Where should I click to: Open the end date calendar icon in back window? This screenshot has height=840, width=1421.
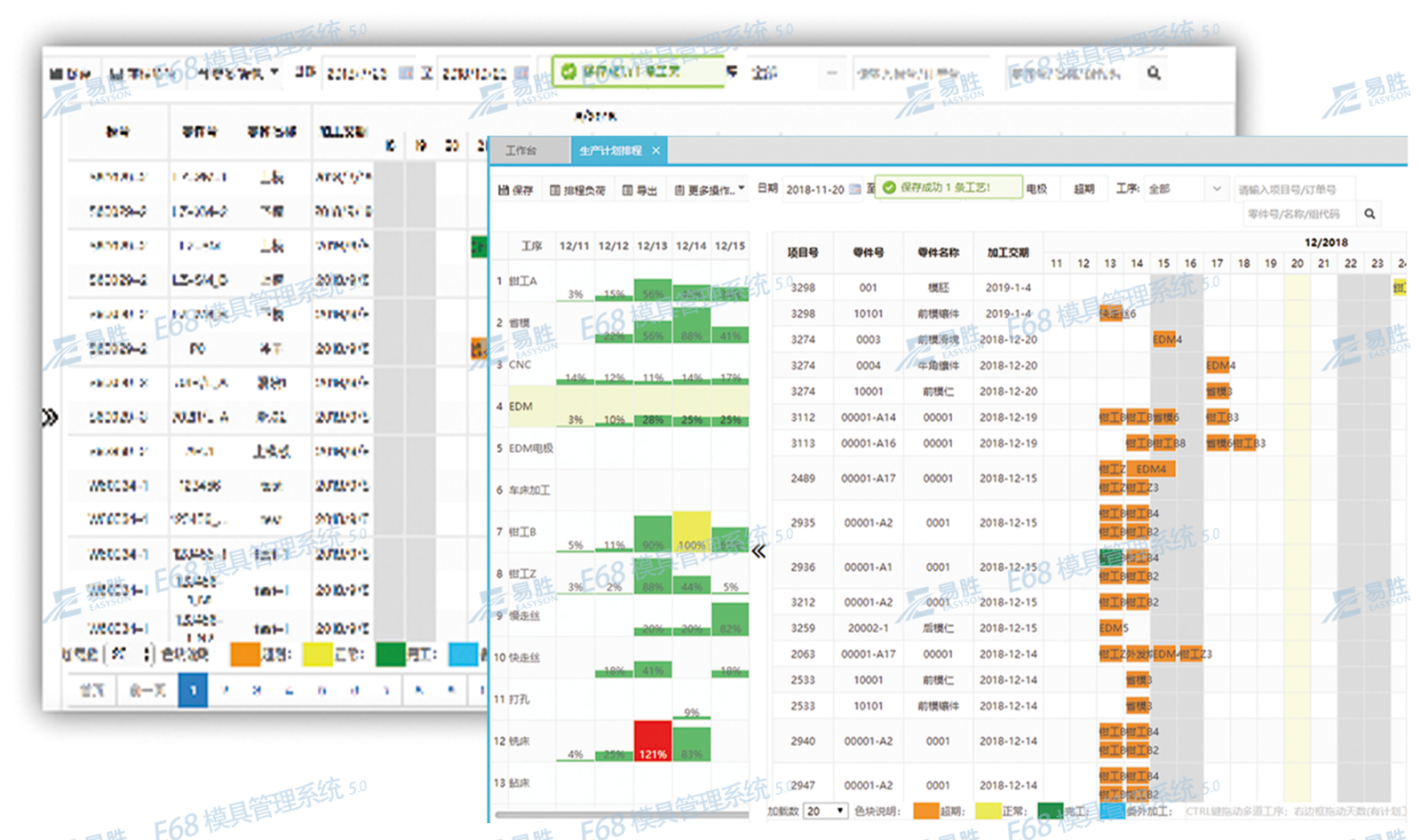[x=521, y=73]
